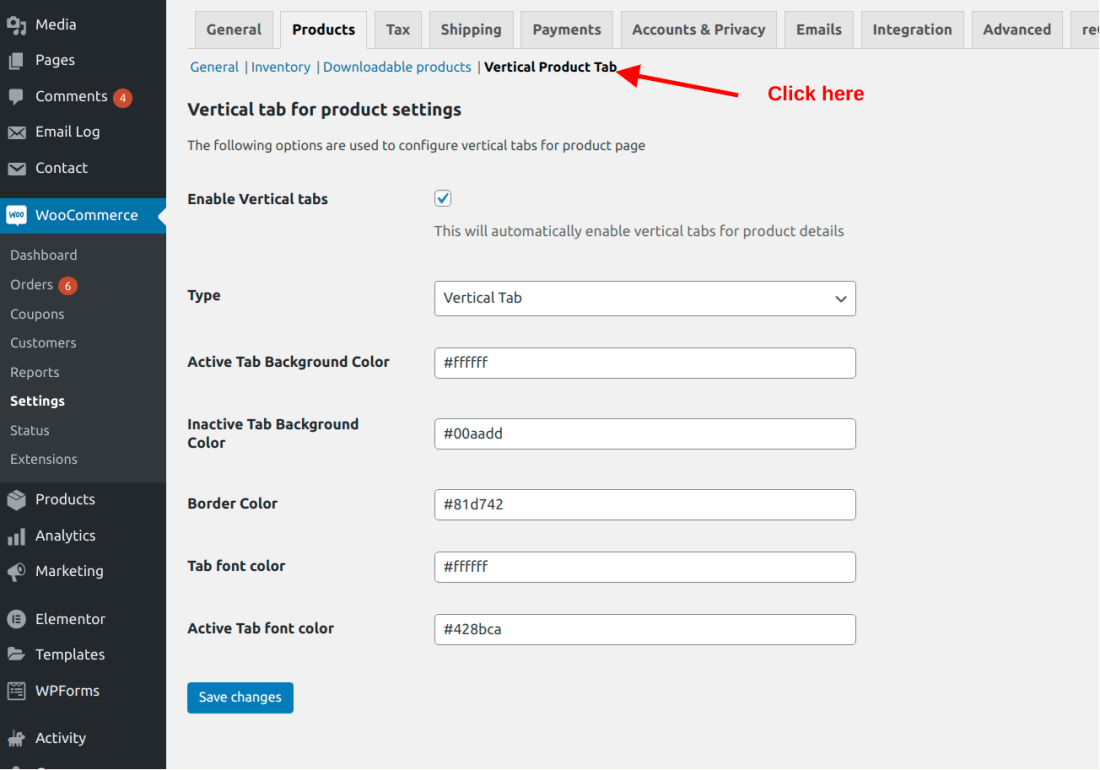
Task: Switch to the Advanced tab
Action: pos(1017,29)
